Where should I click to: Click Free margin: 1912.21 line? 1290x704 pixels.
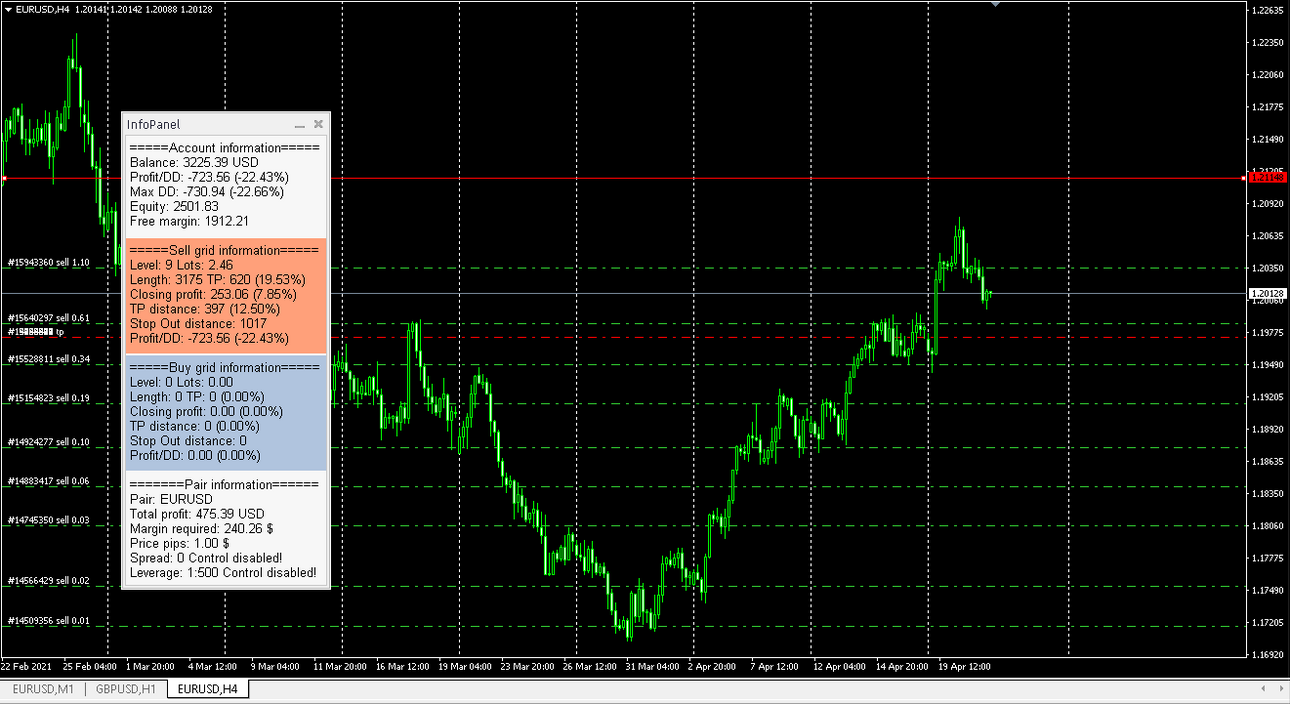(x=189, y=221)
